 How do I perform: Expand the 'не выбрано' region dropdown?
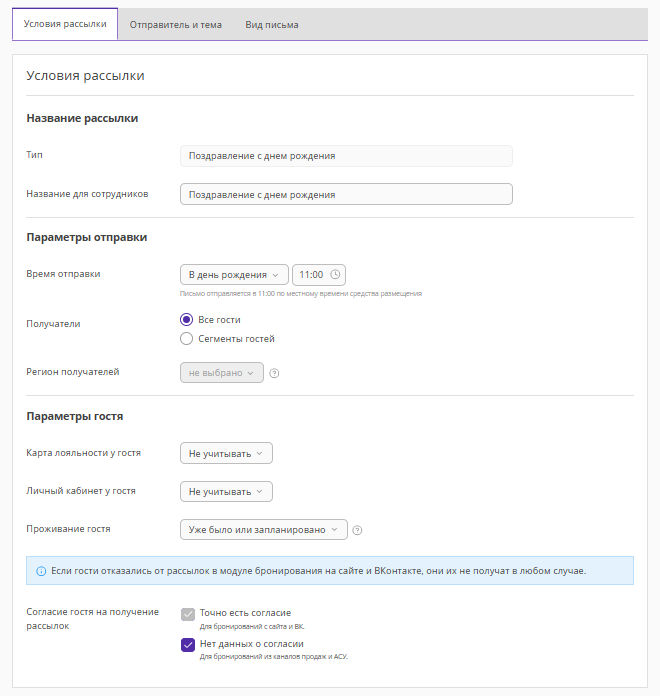coord(221,373)
